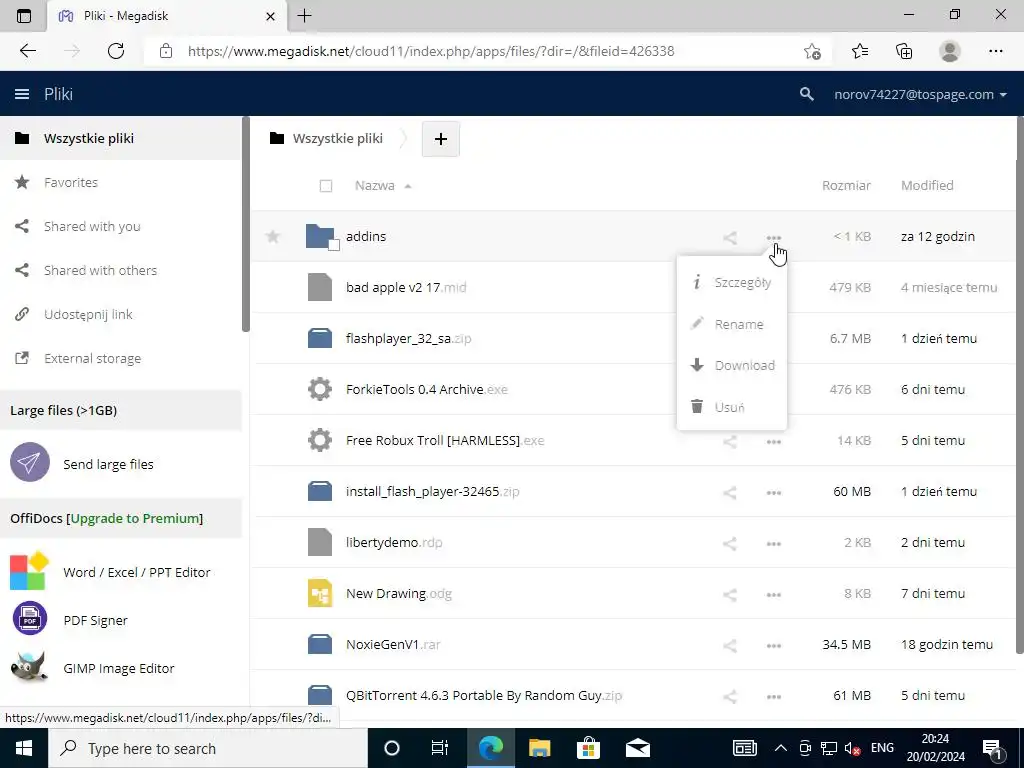This screenshot has width=1024, height=768.
Task: Open browser Settings and more menu
Action: point(995,51)
